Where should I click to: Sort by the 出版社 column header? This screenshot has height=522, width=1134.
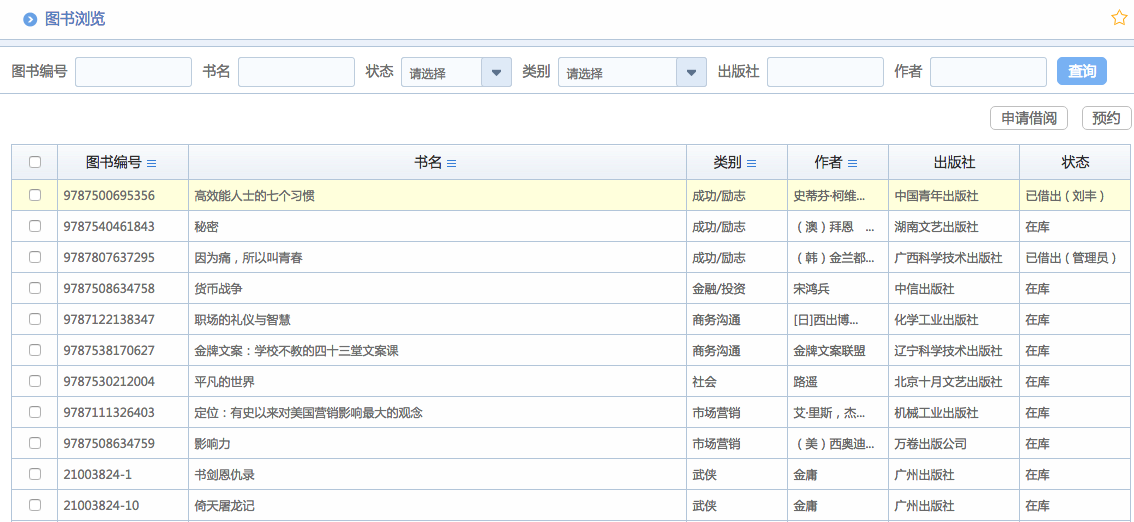[954, 162]
